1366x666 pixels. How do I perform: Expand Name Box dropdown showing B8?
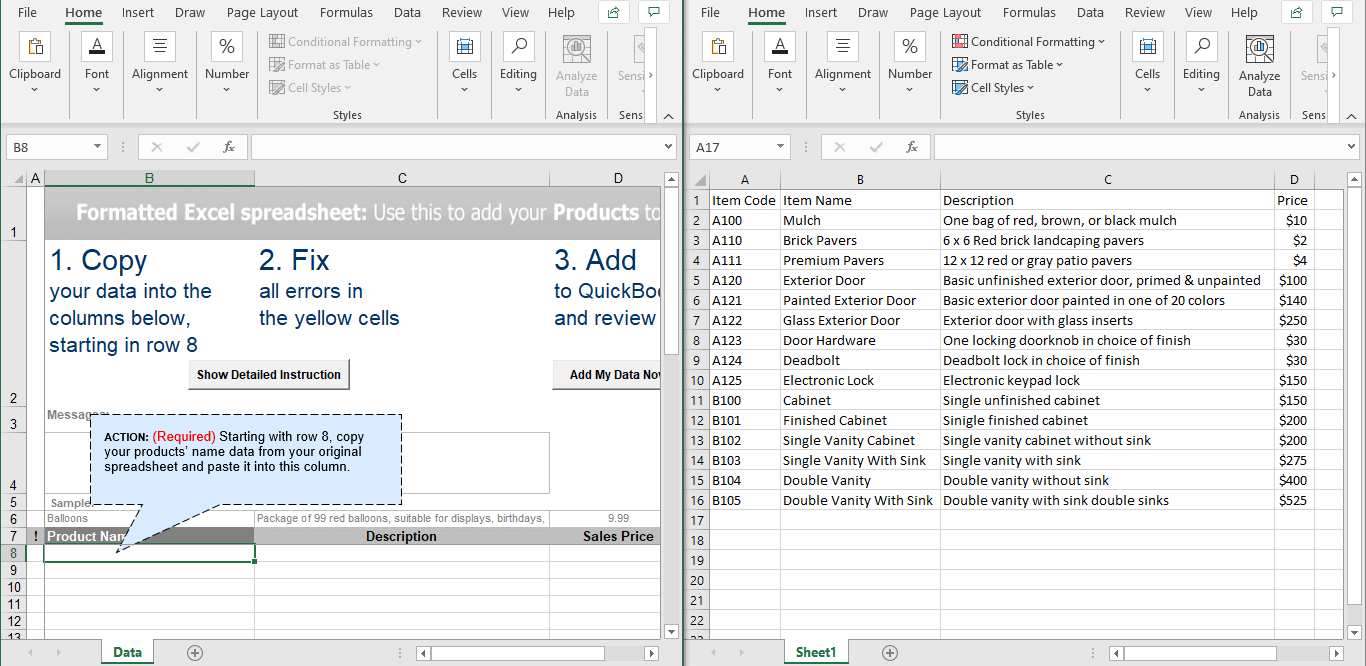(97, 147)
